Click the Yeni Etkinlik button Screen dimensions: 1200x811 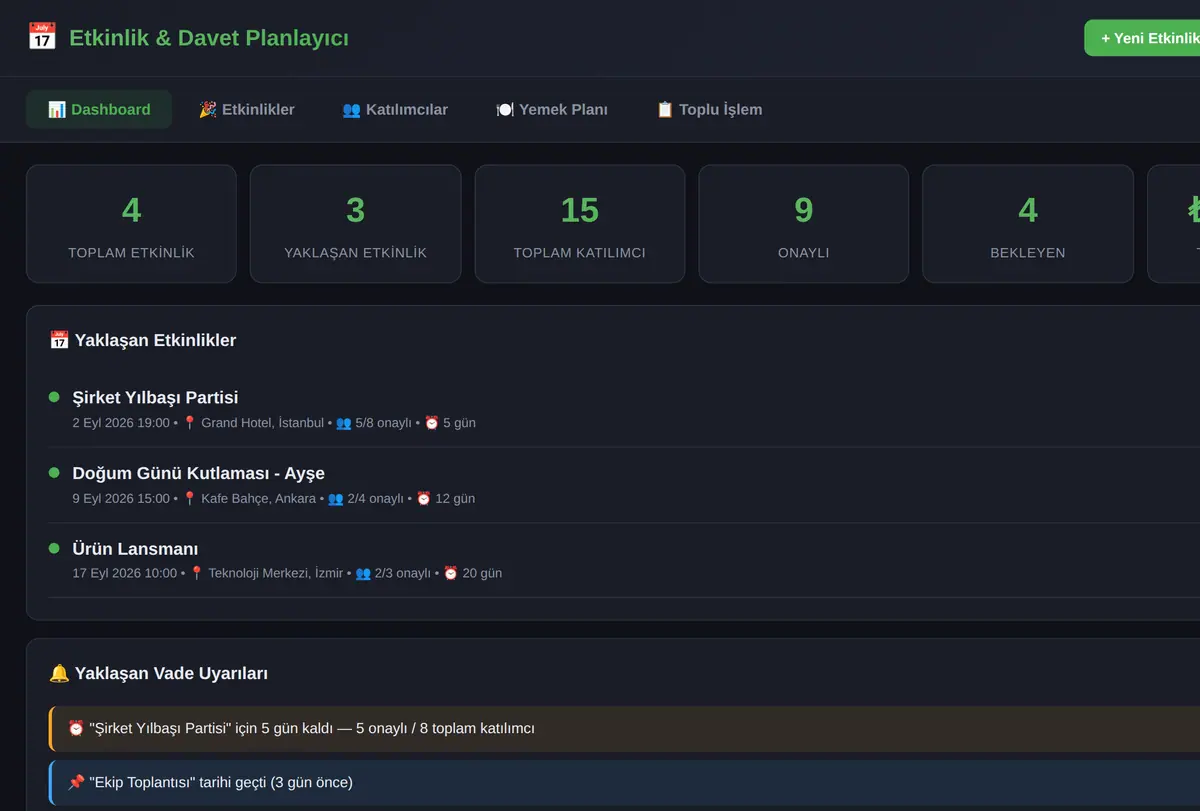click(1142, 38)
